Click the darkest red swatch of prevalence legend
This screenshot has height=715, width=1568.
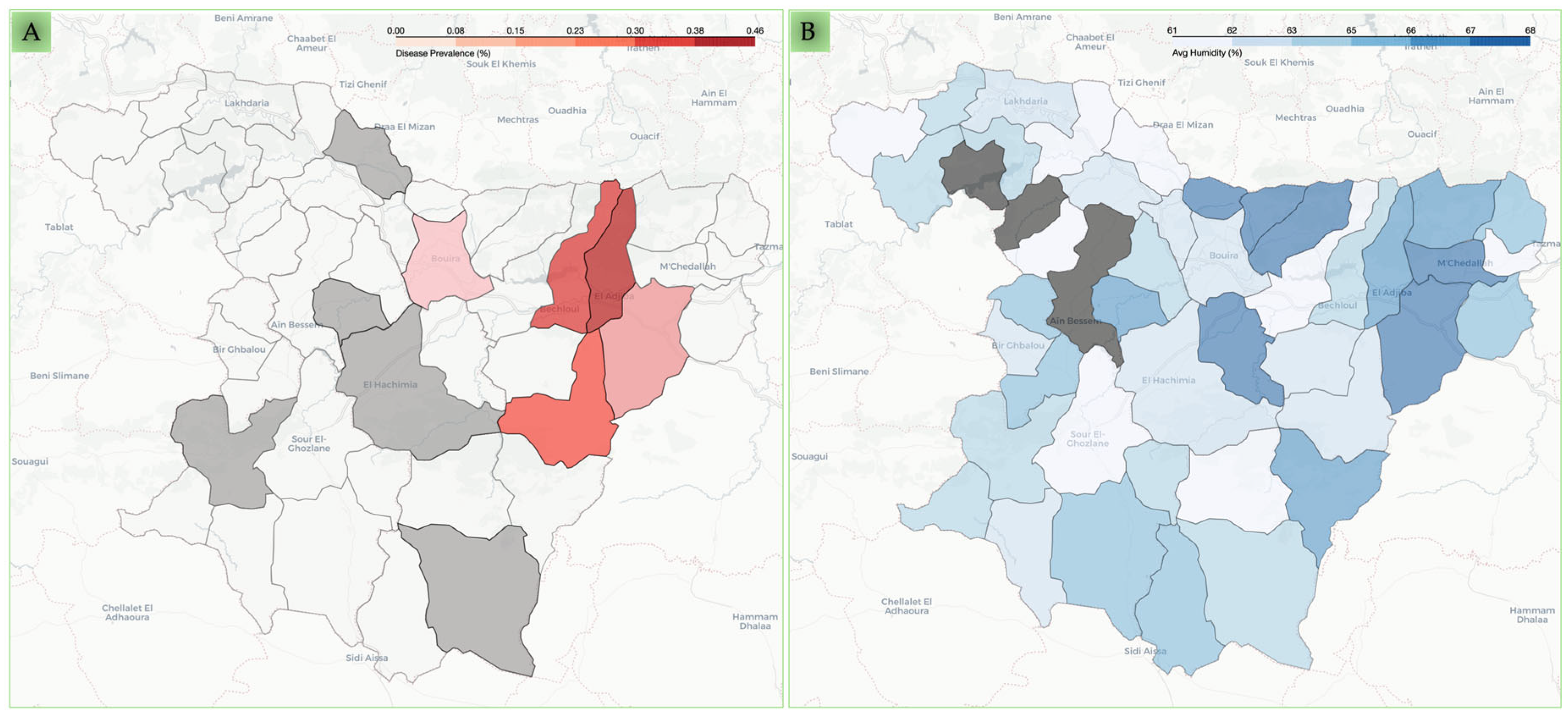(x=724, y=41)
